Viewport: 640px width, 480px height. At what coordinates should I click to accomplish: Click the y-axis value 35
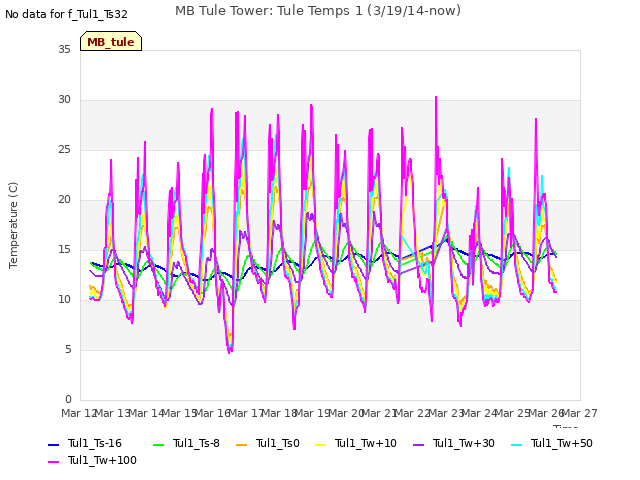[x=64, y=49]
